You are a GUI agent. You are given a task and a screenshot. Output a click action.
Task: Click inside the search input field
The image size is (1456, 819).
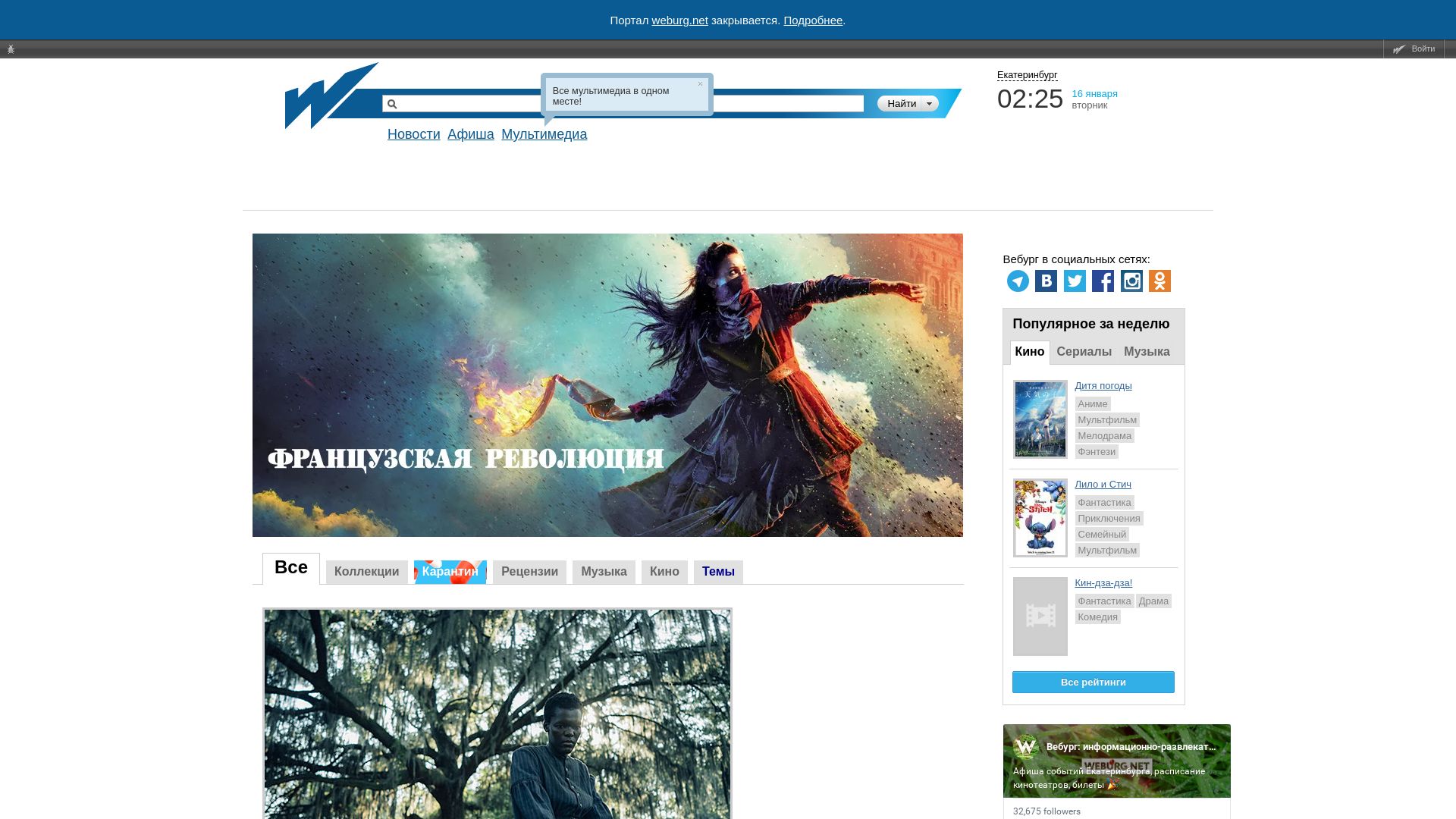tap(607, 103)
